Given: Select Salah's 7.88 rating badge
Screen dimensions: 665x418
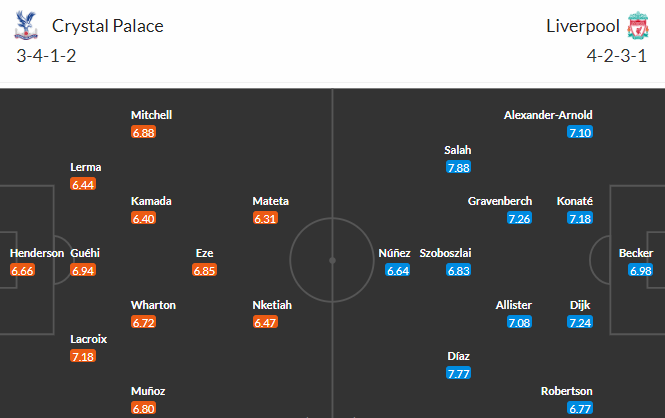Looking at the screenshot, I should (458, 167).
